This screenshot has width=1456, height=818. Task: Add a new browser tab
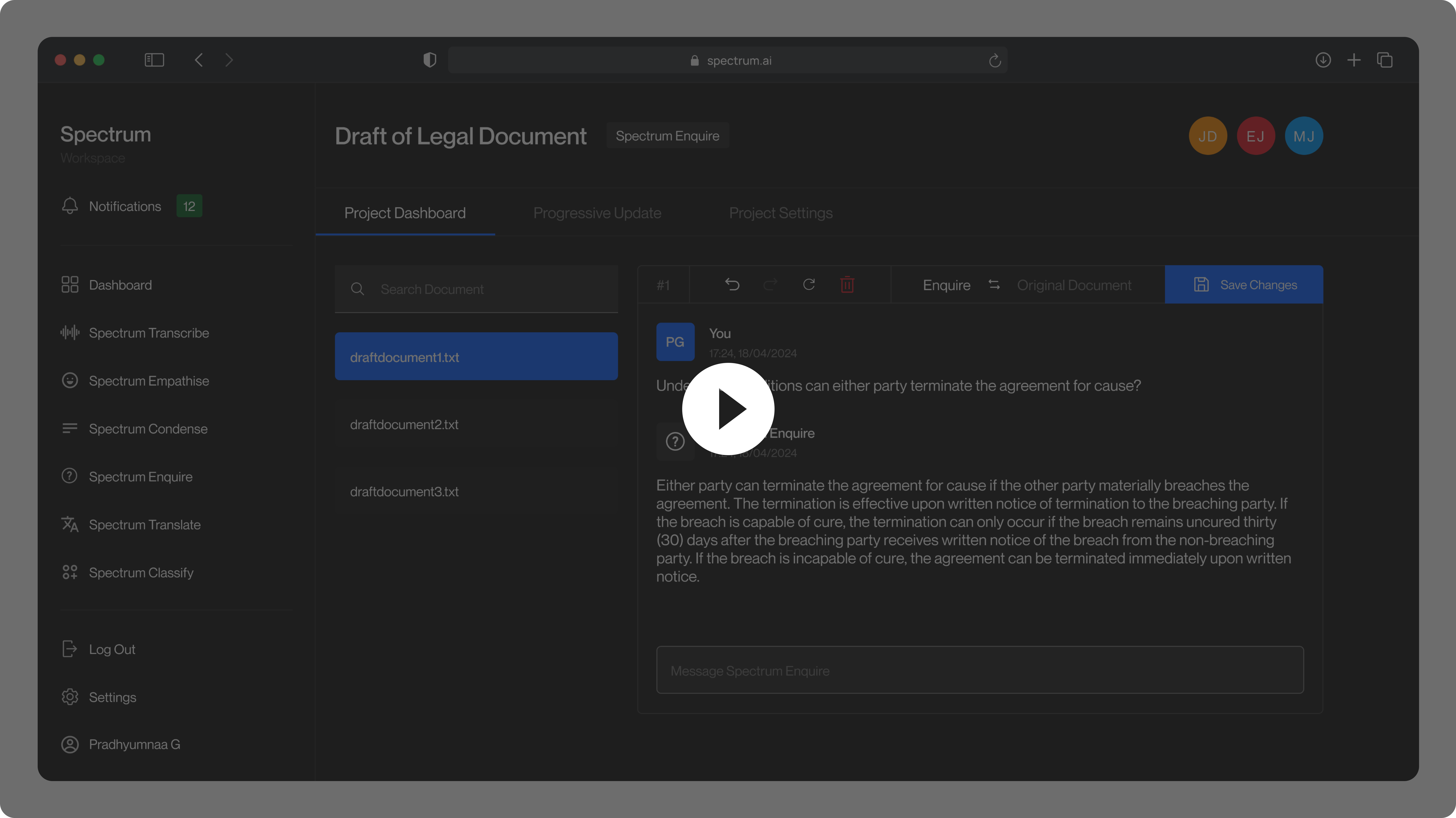(1354, 60)
